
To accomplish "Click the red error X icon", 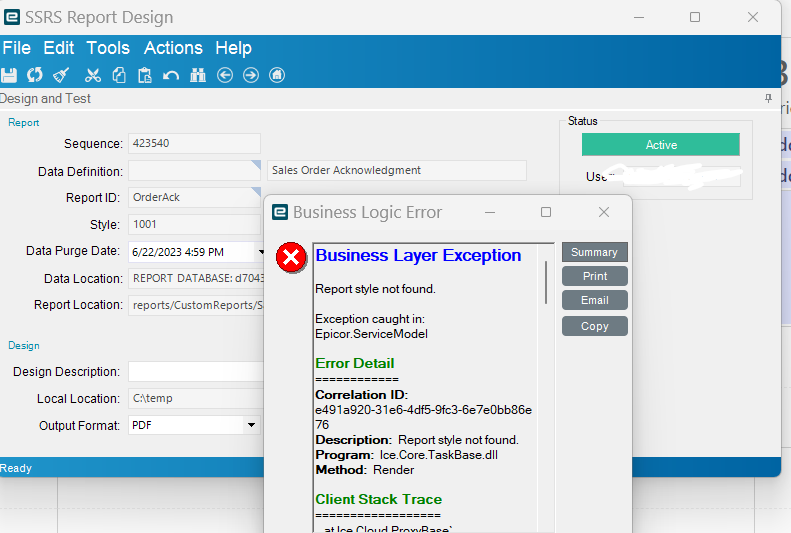I will (291, 258).
